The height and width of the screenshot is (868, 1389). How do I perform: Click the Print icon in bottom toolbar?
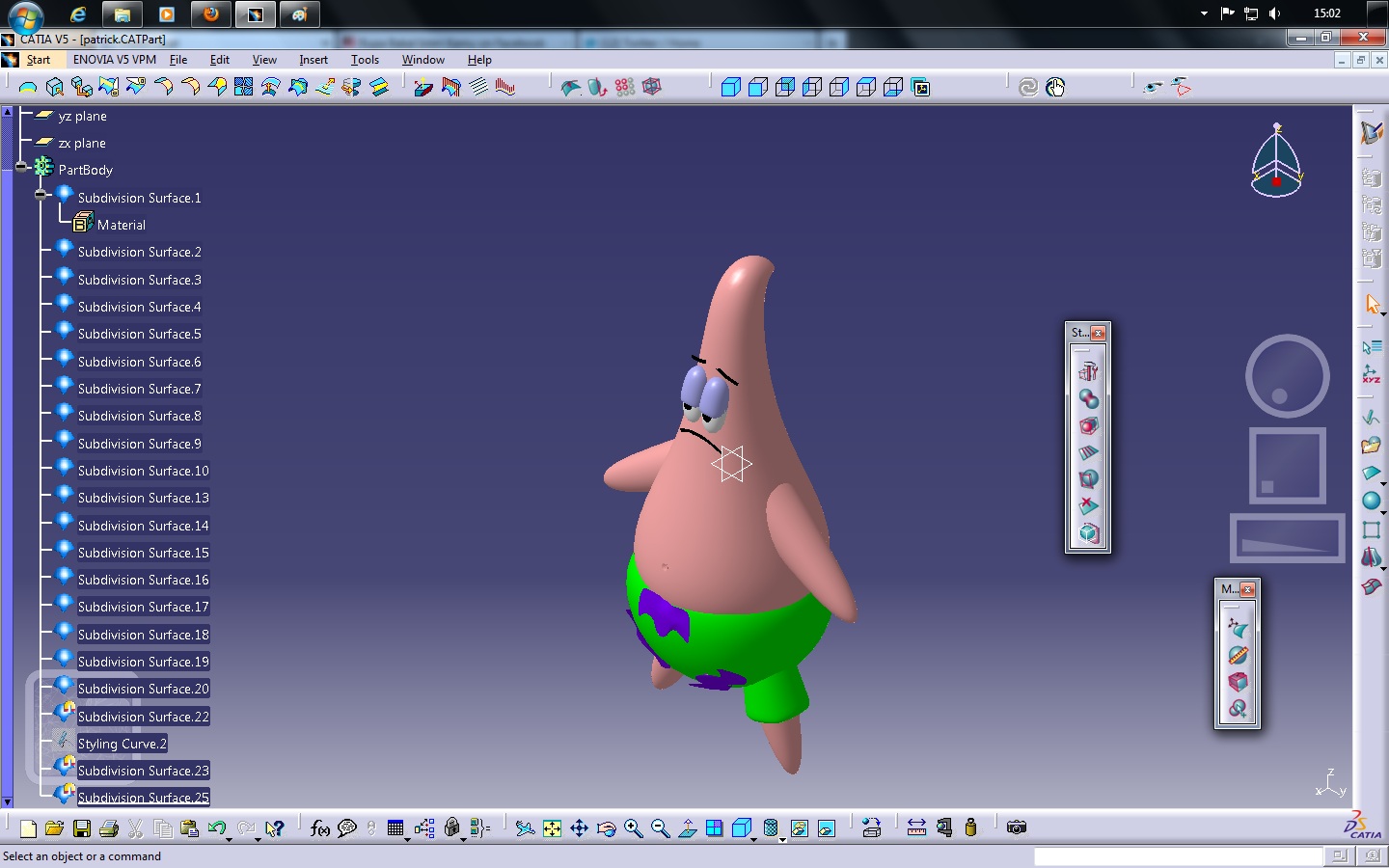coord(109,828)
